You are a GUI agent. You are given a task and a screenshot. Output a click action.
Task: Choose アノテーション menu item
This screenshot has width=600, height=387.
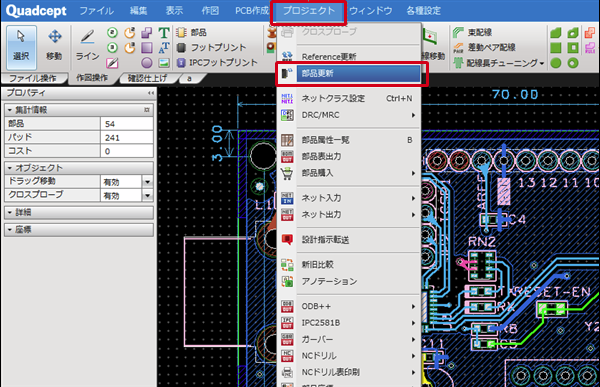(350, 282)
